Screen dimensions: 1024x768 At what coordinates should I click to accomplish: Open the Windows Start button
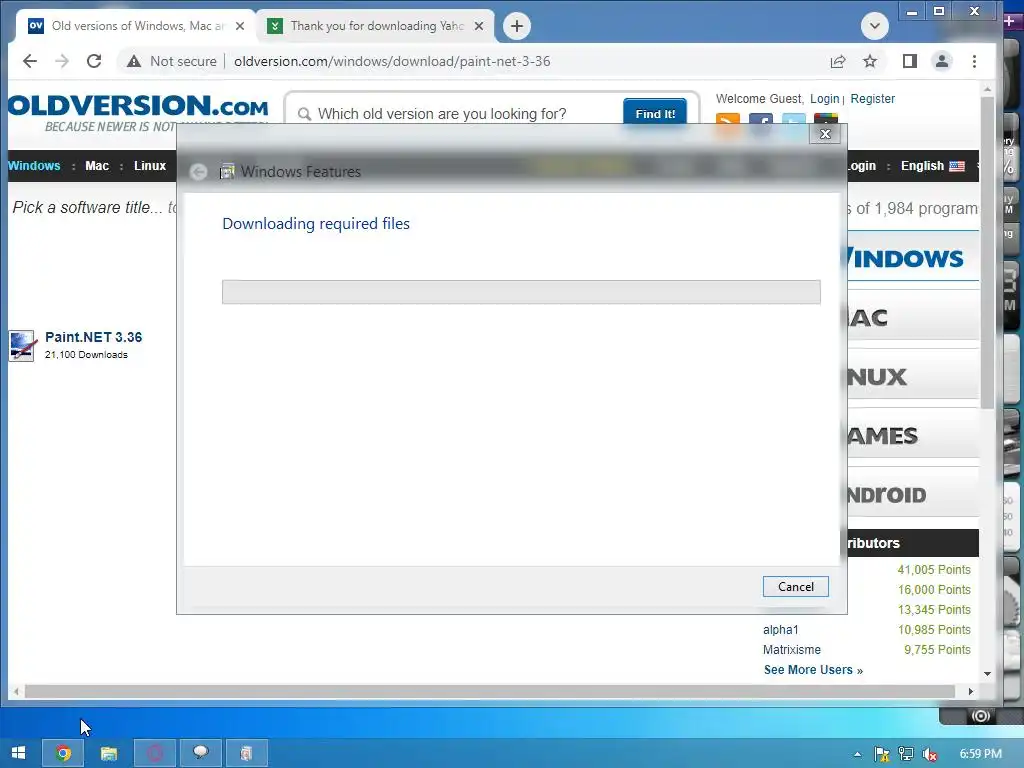[18, 753]
